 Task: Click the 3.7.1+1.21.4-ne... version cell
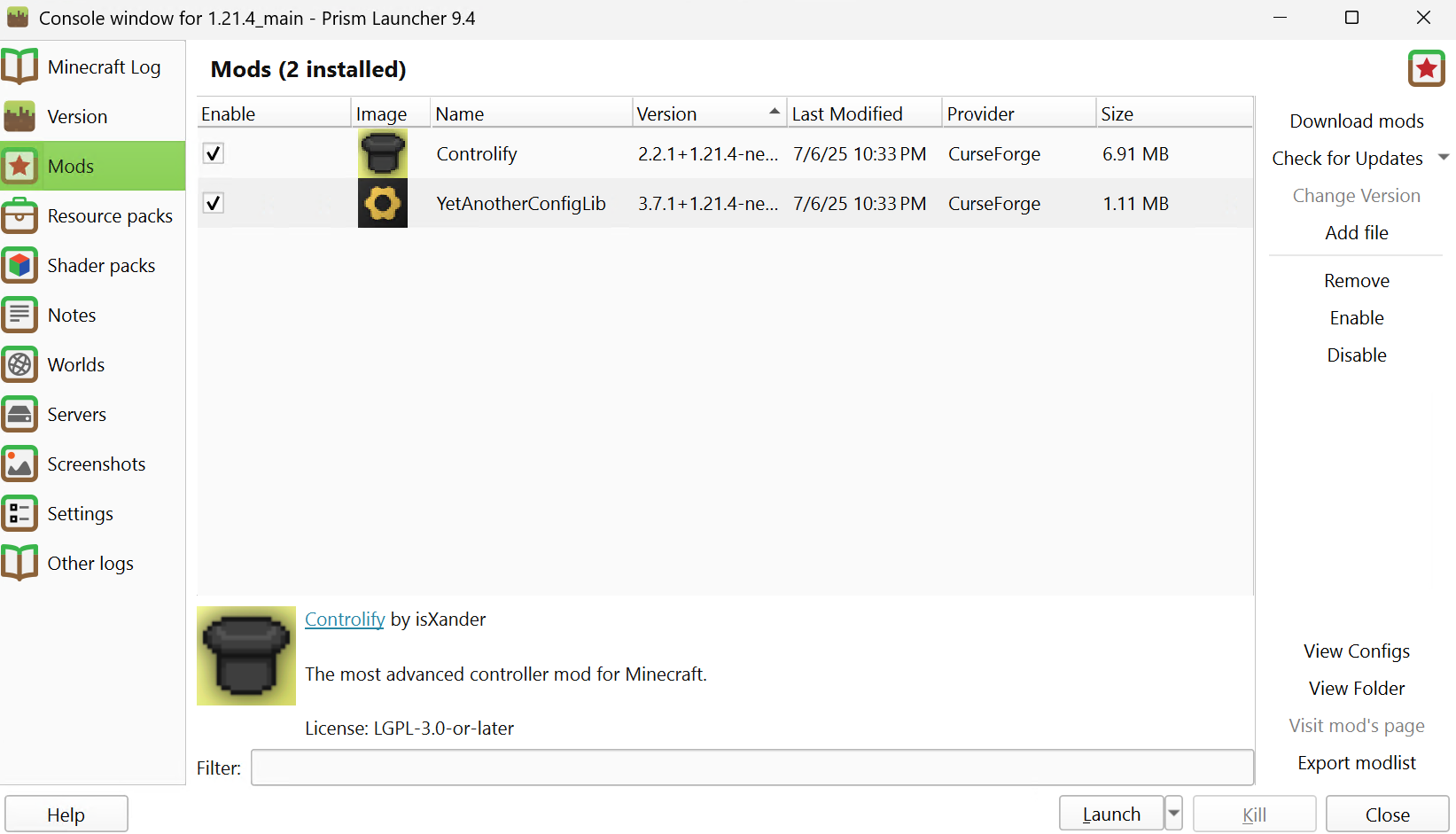point(708,203)
